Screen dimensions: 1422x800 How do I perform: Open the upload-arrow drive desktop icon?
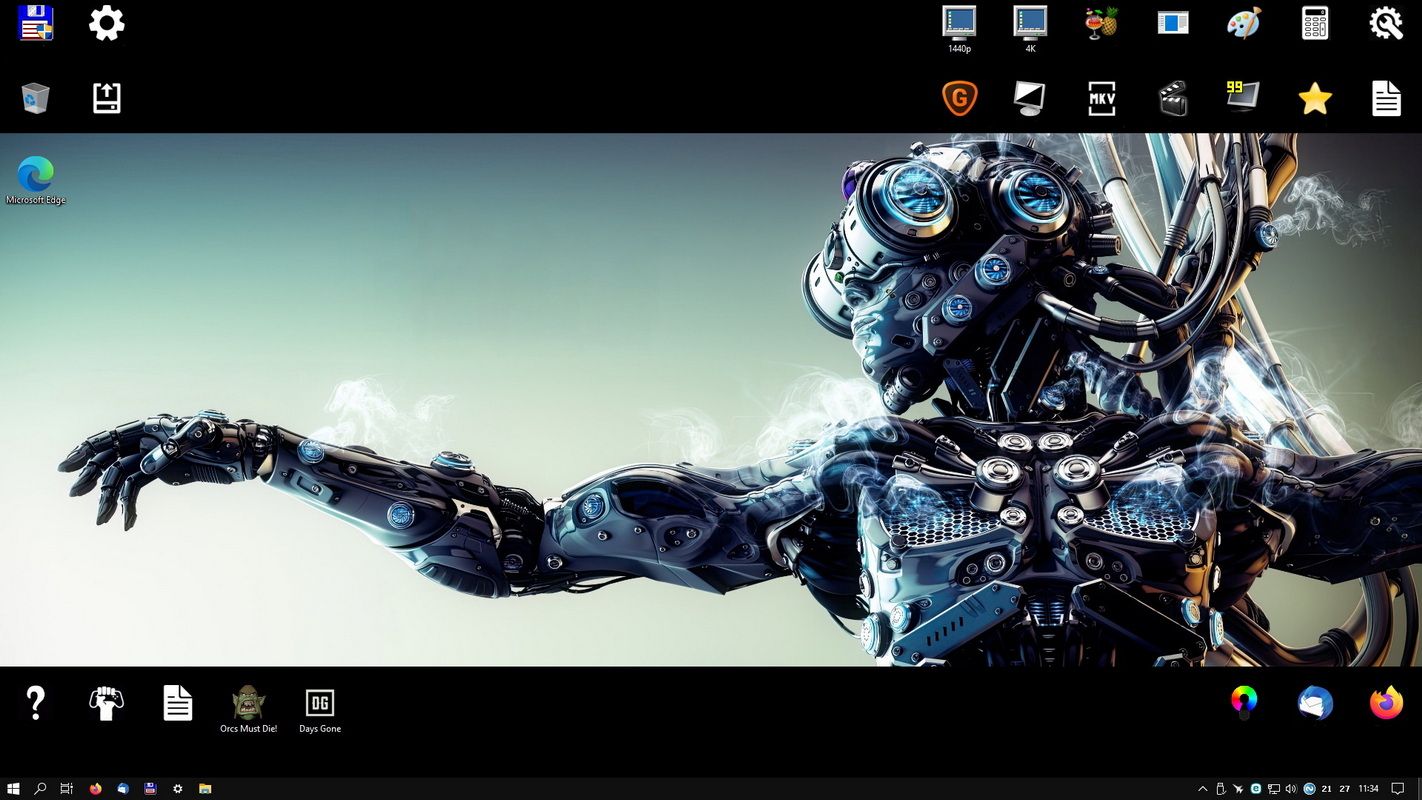pyautogui.click(x=107, y=98)
